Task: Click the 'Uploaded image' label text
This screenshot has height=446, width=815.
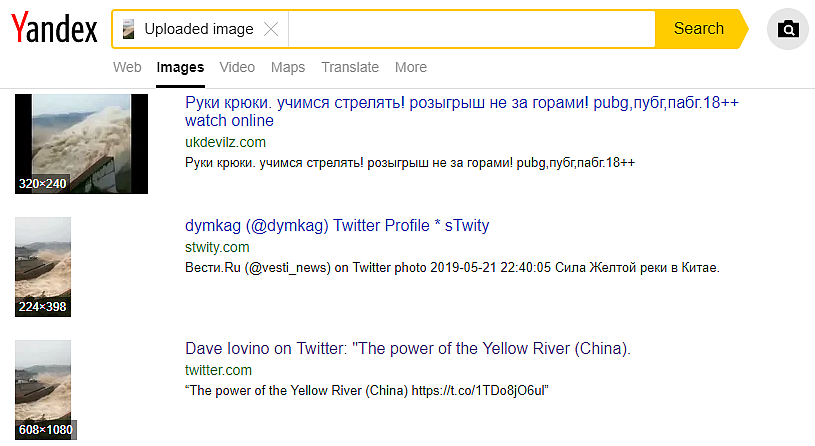Action: pos(199,29)
